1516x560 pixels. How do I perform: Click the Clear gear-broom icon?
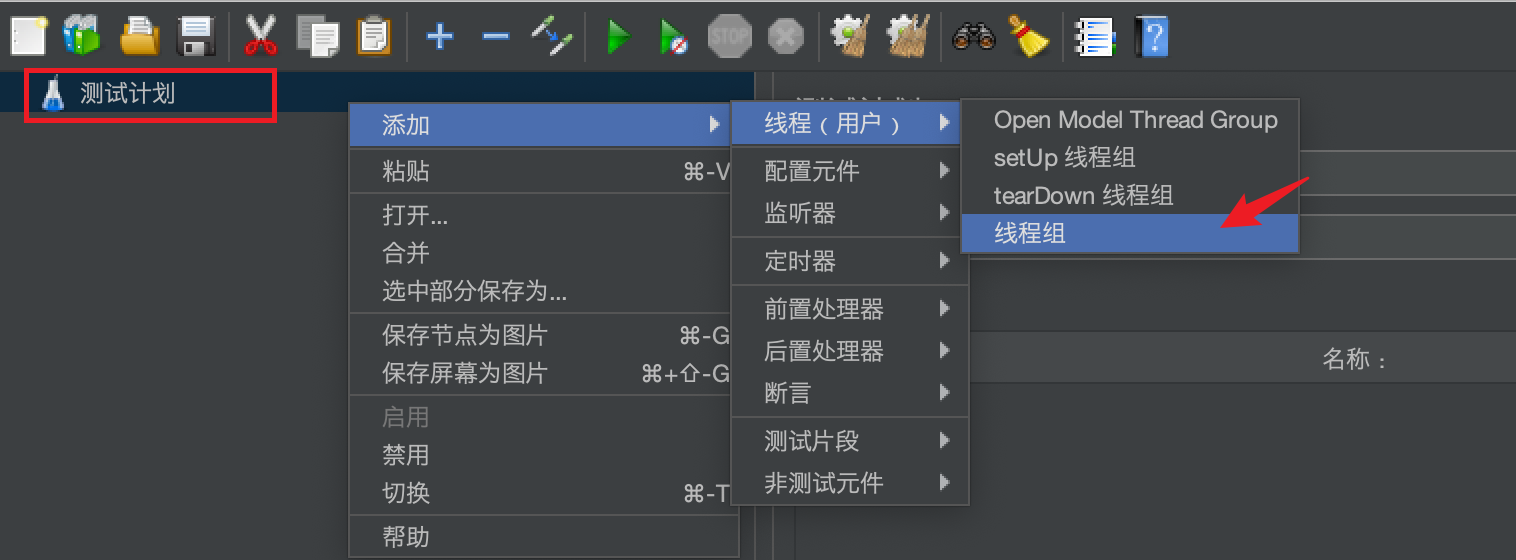pyautogui.click(x=852, y=36)
